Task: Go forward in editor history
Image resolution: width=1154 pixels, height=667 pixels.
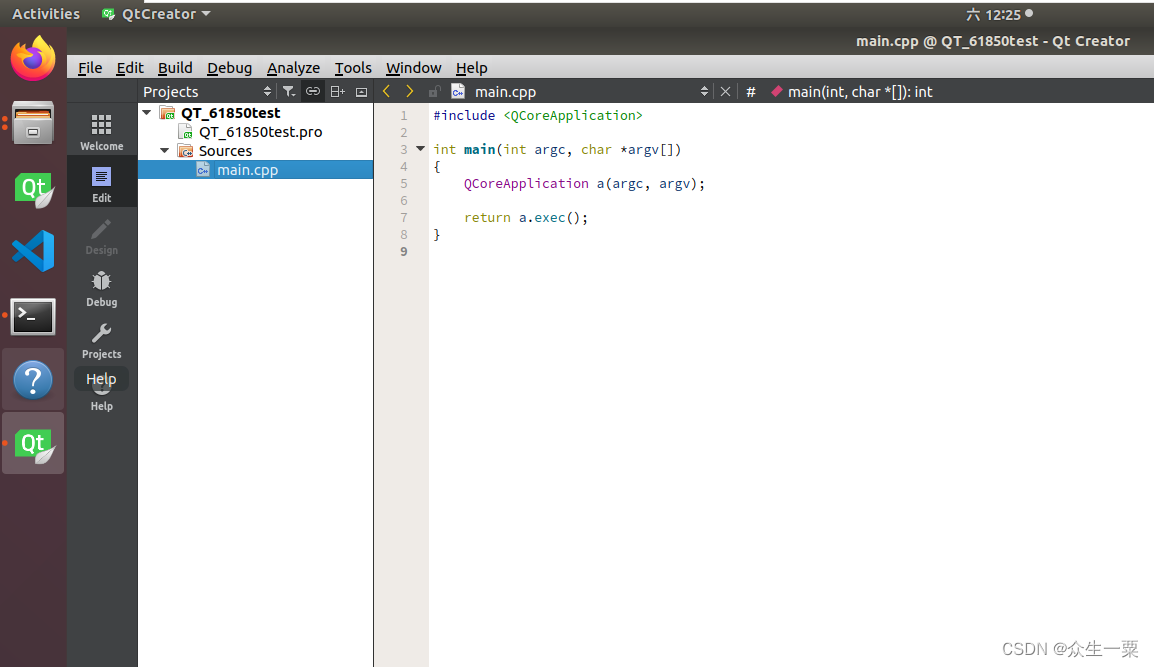Action: coord(410,91)
